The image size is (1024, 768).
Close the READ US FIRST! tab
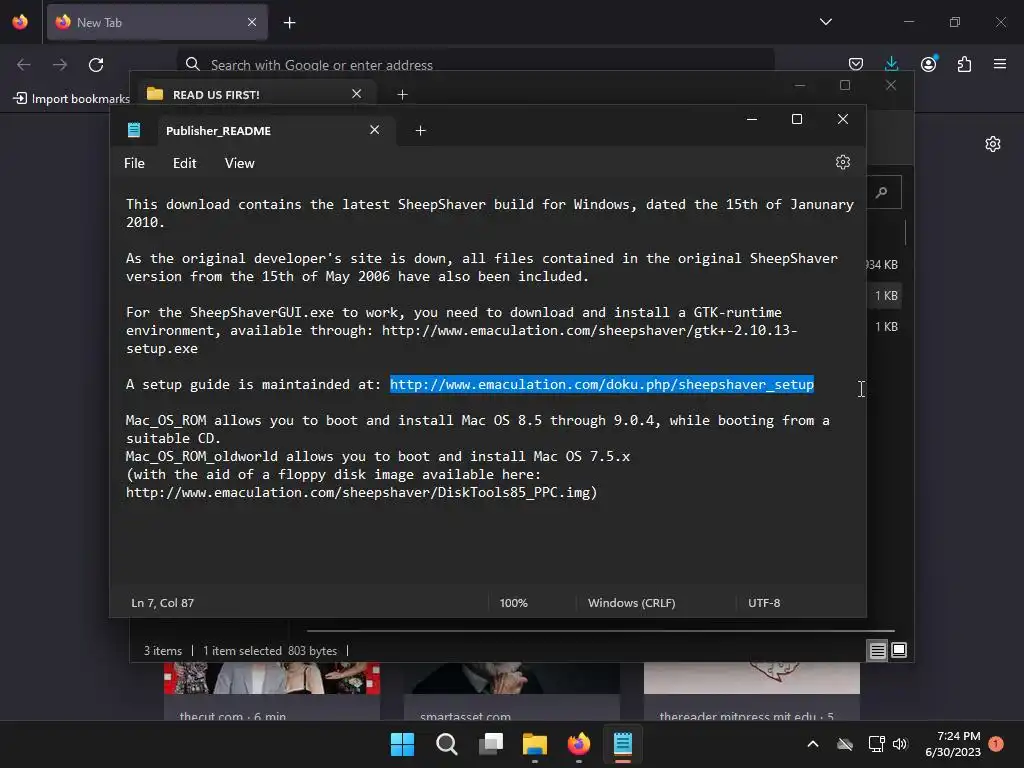357,94
